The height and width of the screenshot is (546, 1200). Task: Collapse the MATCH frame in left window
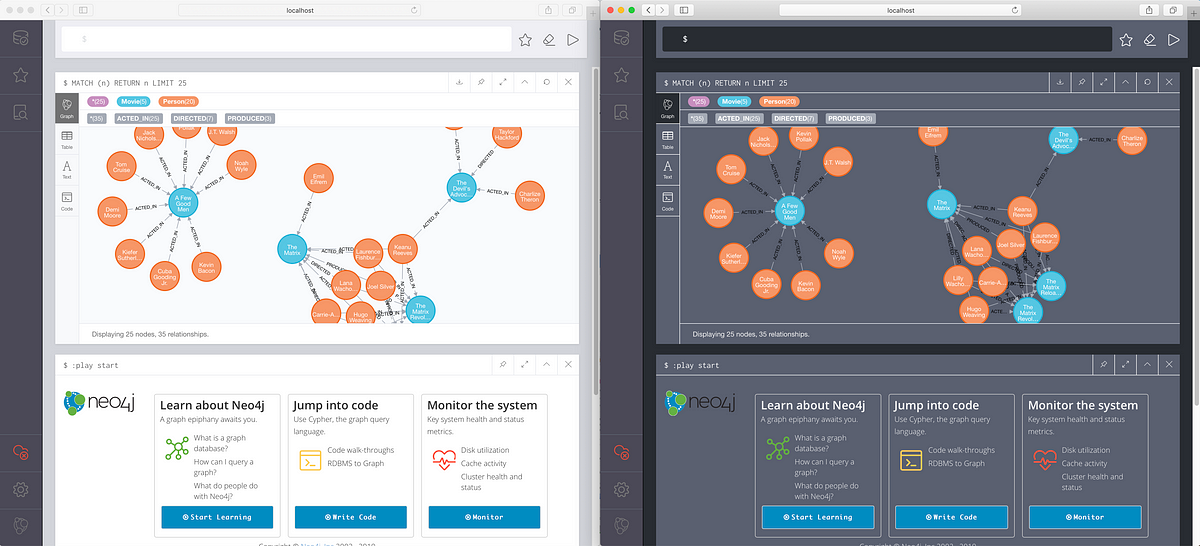pyautogui.click(x=524, y=82)
